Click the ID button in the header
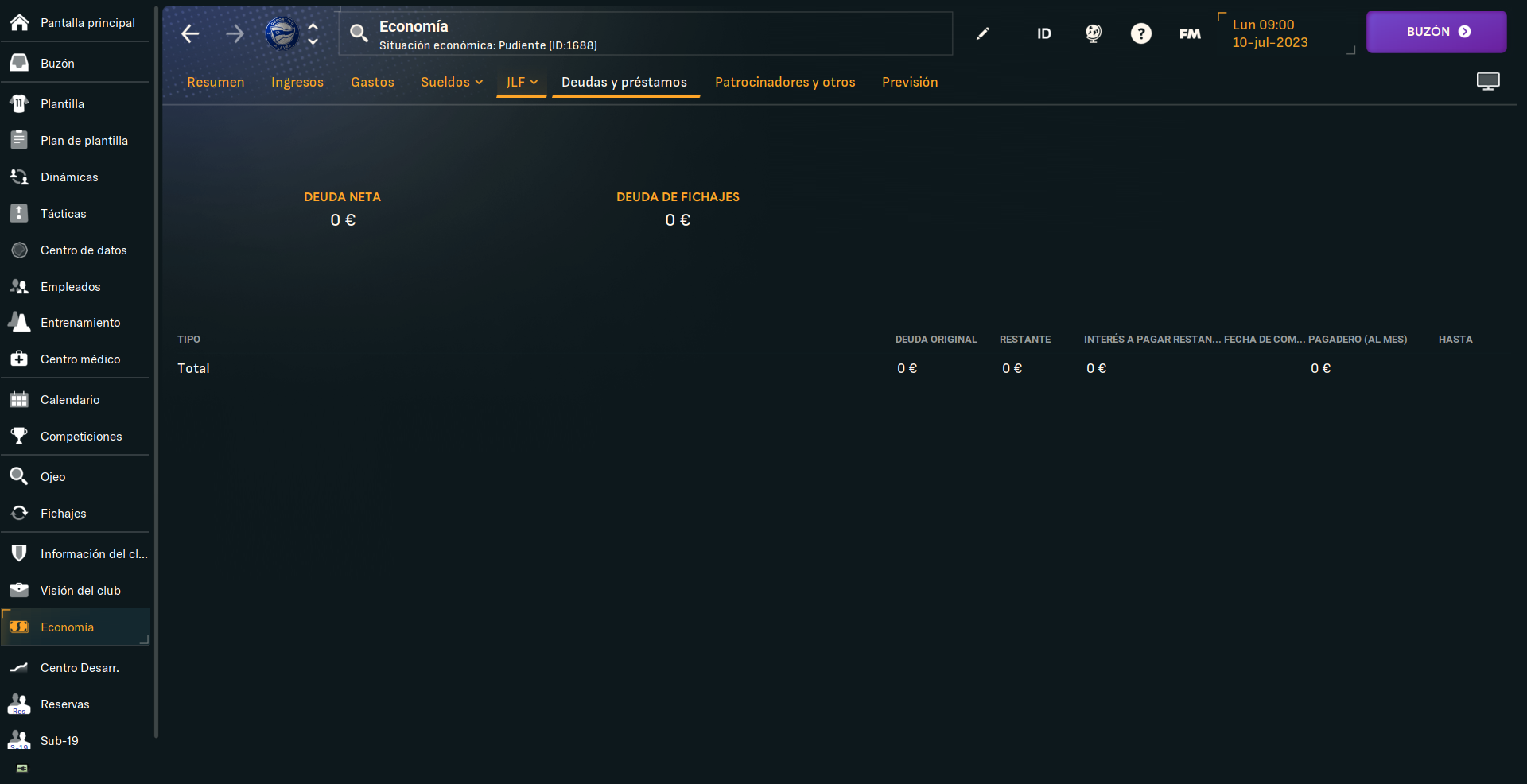 1044,33
